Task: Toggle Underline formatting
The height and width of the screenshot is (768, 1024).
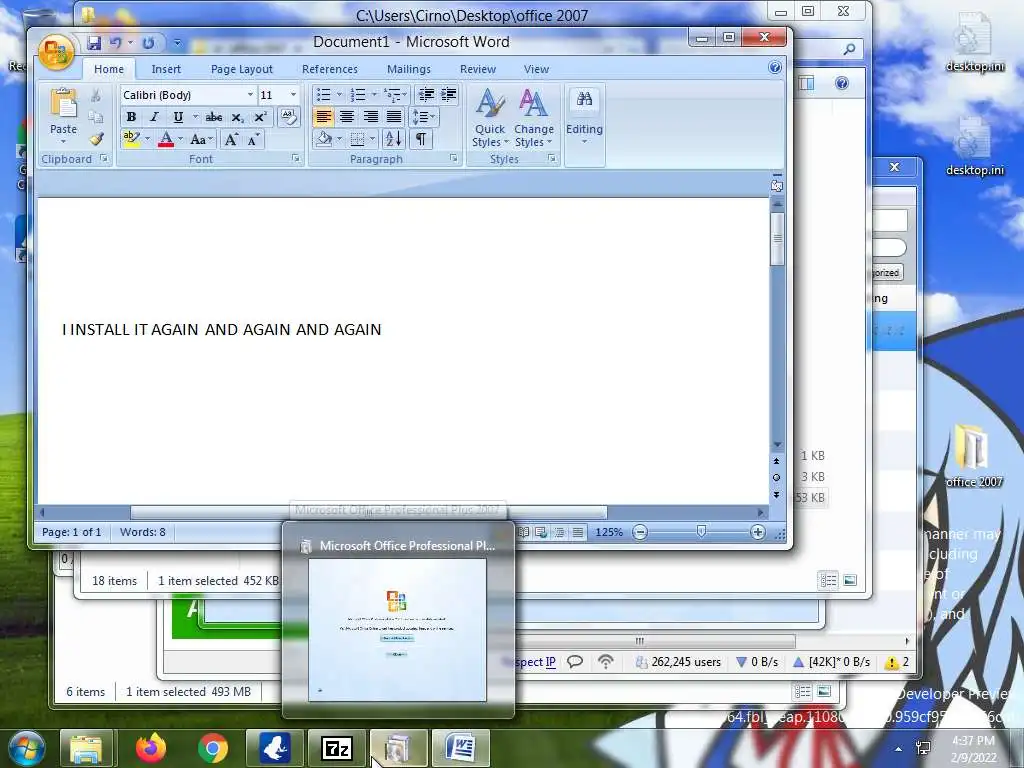Action: [178, 118]
